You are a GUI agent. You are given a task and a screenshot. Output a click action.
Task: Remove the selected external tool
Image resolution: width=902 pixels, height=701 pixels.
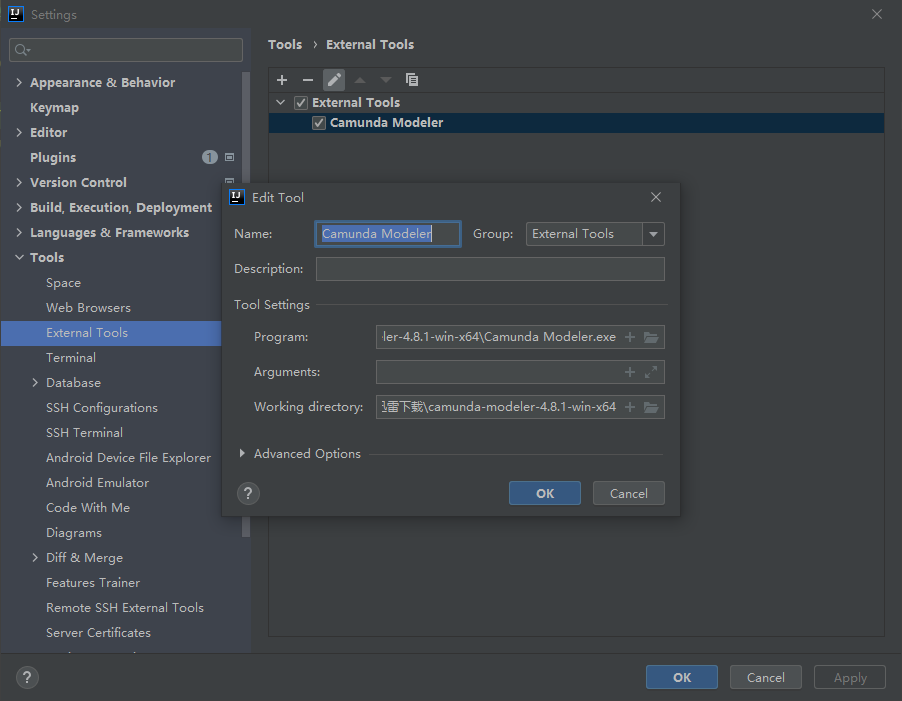click(x=308, y=80)
